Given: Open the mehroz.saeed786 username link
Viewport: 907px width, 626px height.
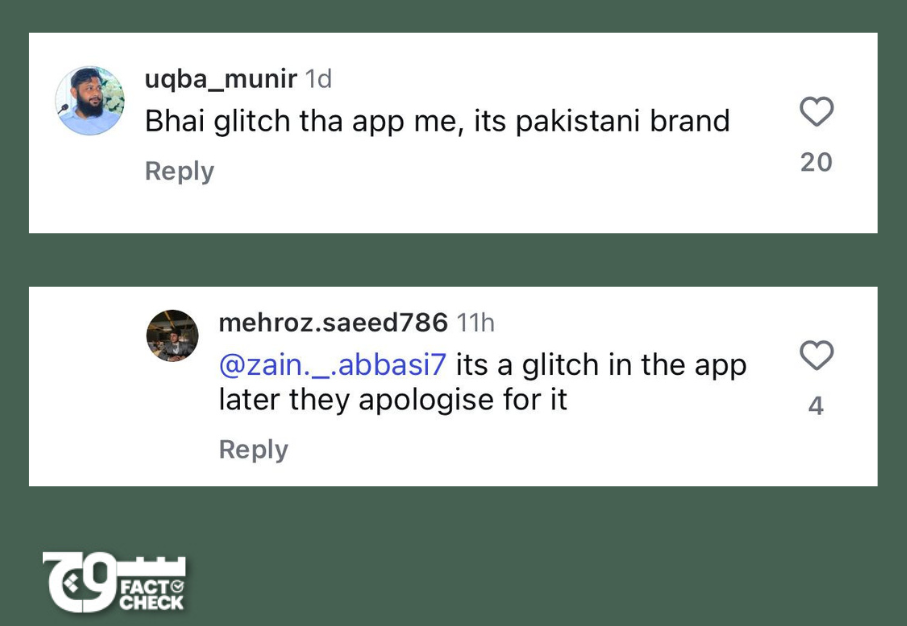Looking at the screenshot, I should tap(333, 322).
